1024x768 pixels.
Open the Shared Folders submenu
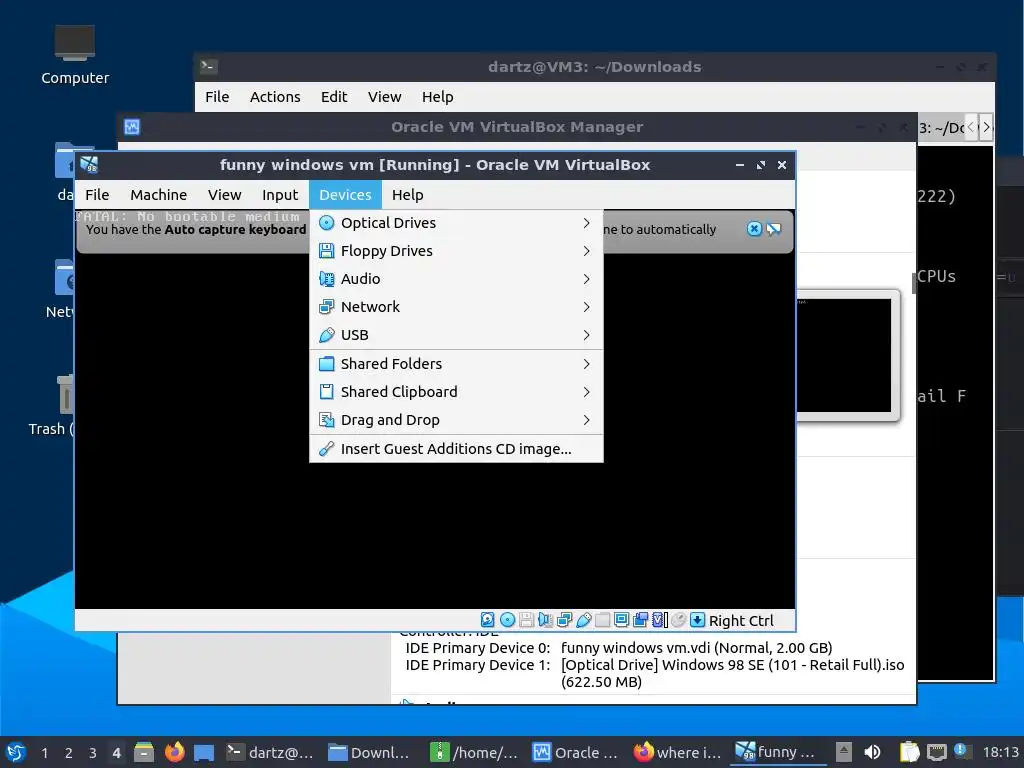(x=456, y=364)
